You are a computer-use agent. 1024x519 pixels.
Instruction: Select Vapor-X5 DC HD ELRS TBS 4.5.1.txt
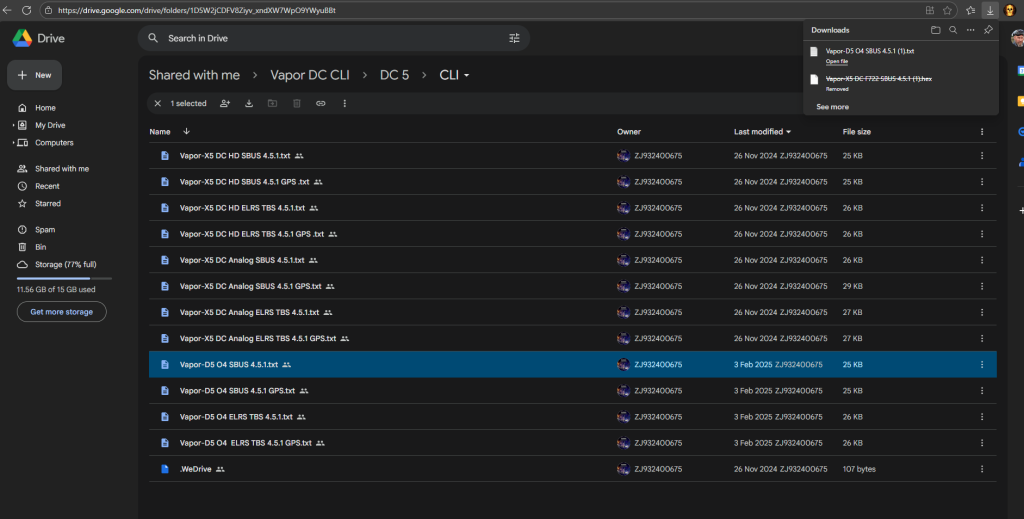pos(573,208)
